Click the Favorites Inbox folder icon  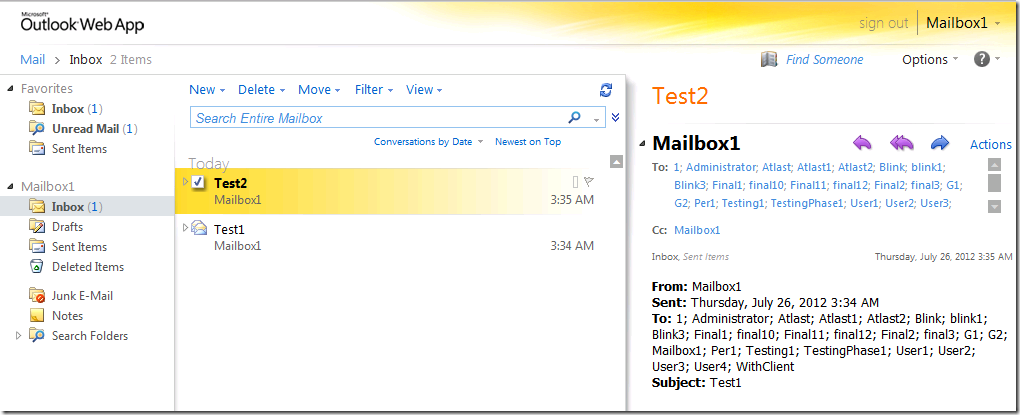36,109
